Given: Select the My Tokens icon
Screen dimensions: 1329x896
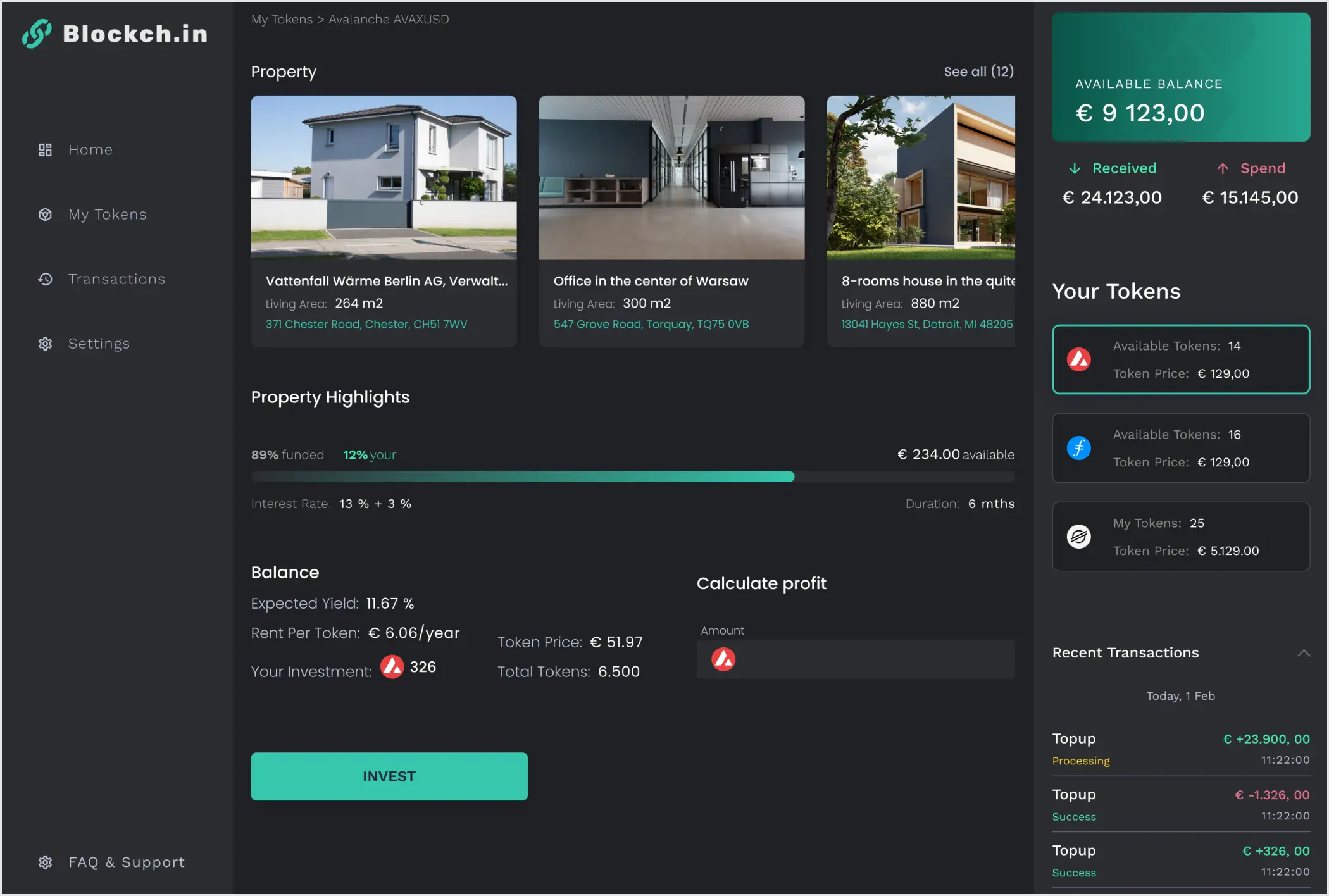Looking at the screenshot, I should coord(45,215).
